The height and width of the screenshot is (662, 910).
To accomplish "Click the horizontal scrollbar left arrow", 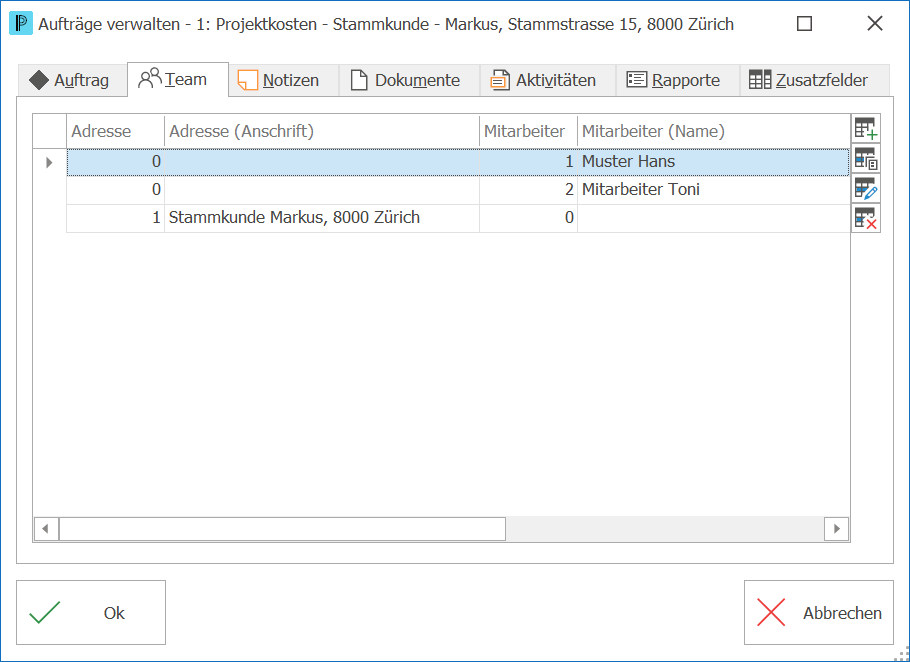I will [x=46, y=529].
